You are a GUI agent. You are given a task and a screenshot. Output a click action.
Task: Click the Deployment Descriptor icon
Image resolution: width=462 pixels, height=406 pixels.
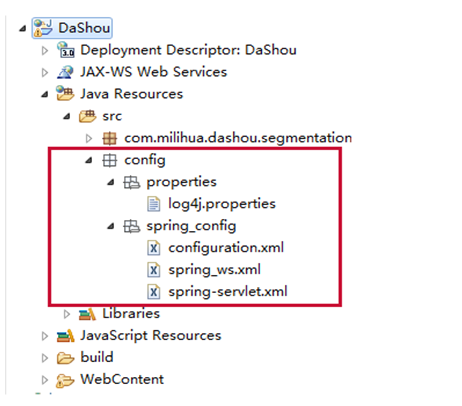click(66, 50)
